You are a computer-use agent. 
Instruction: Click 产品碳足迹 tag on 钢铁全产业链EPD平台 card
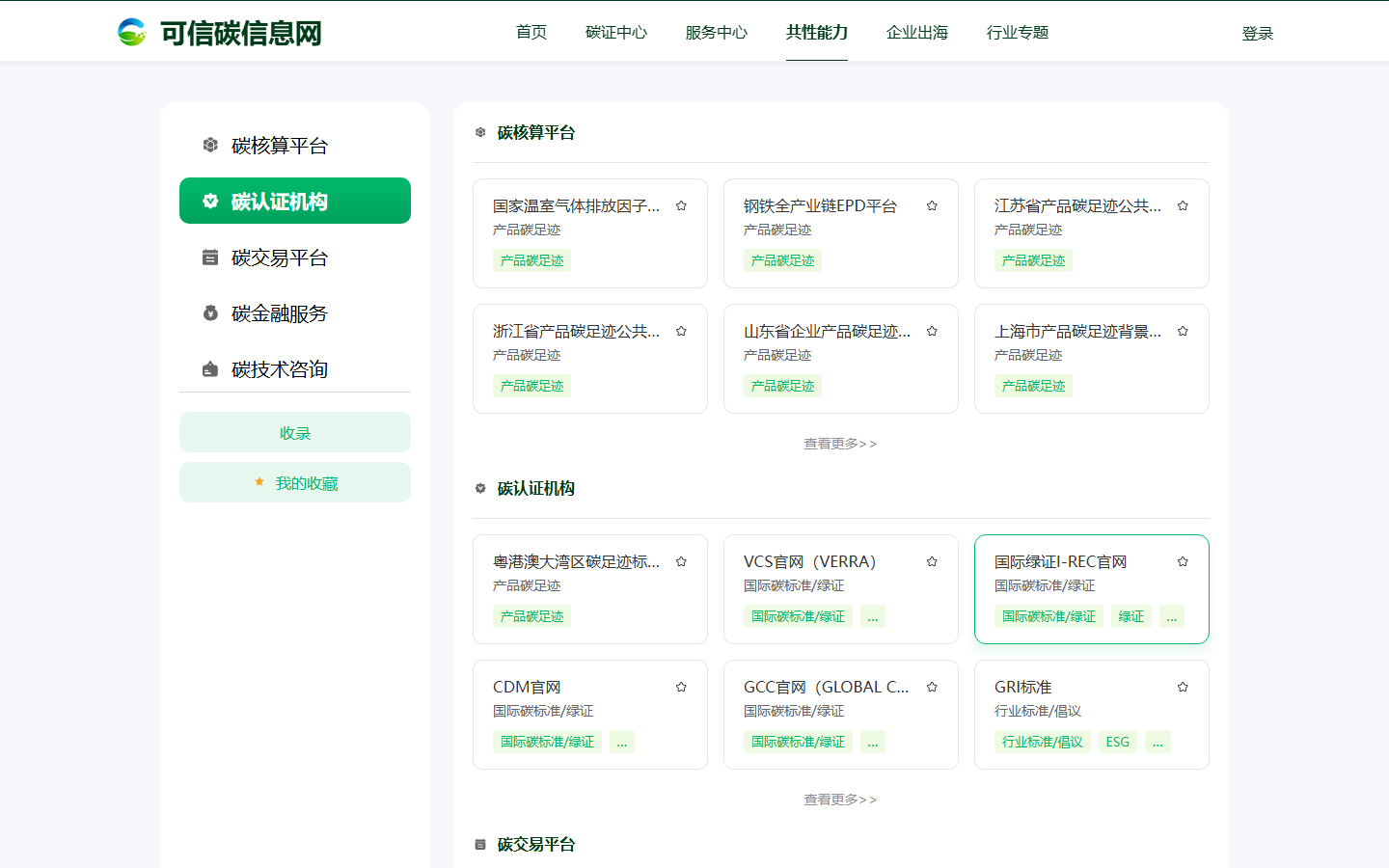[782, 260]
